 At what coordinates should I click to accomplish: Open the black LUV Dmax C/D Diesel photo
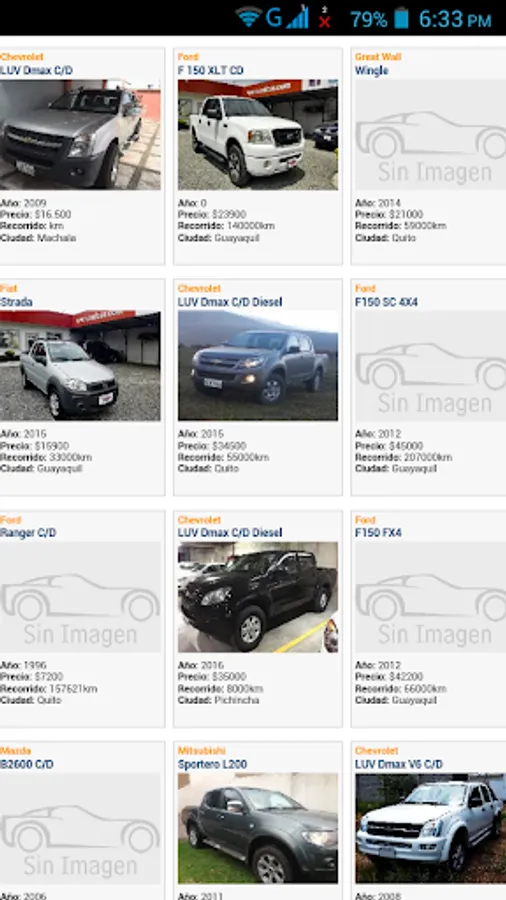click(258, 598)
